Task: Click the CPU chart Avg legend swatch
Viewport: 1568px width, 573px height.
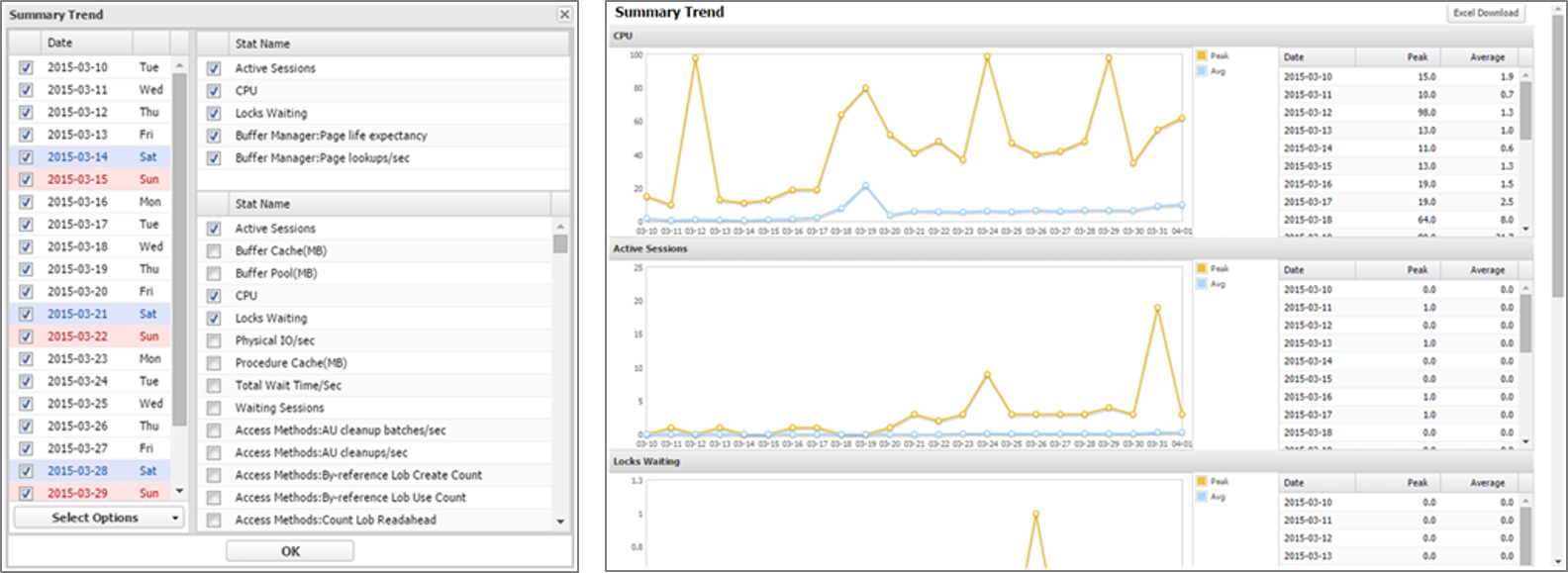Action: coord(1202,71)
